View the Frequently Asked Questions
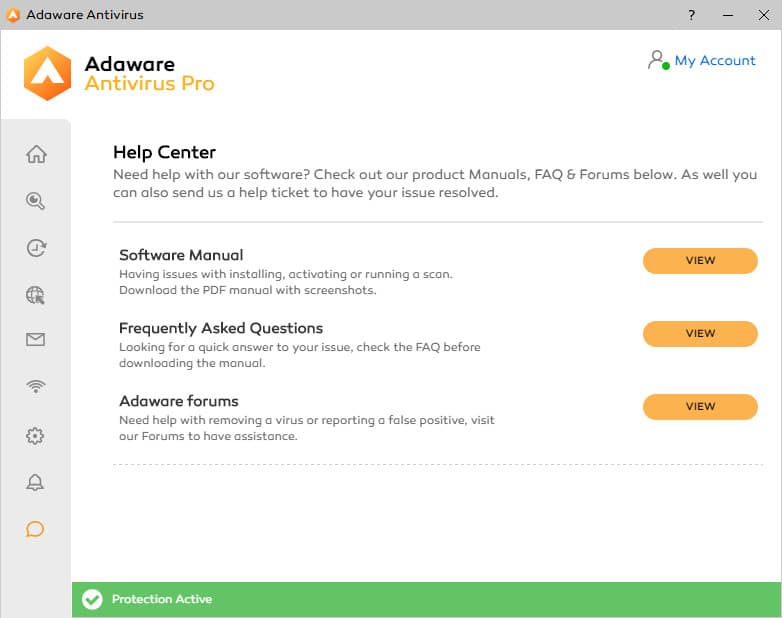The width and height of the screenshot is (782, 618). point(700,333)
